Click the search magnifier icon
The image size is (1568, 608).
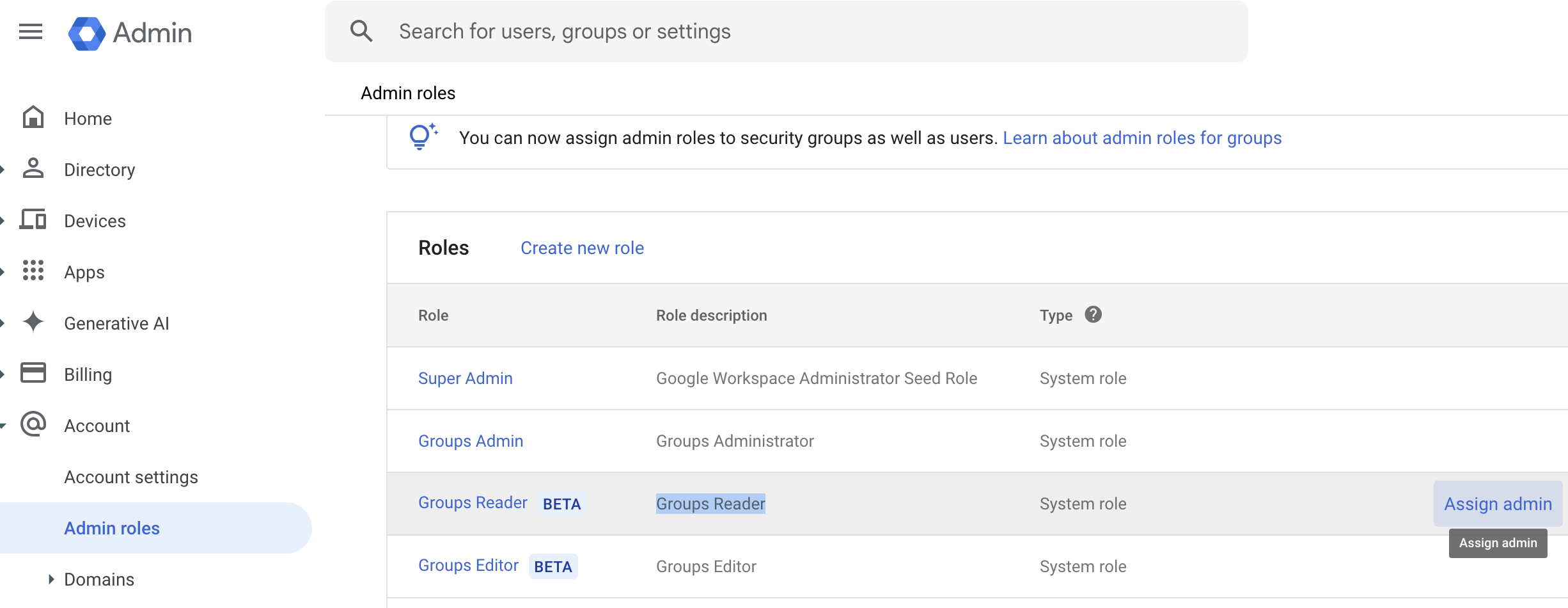click(361, 31)
